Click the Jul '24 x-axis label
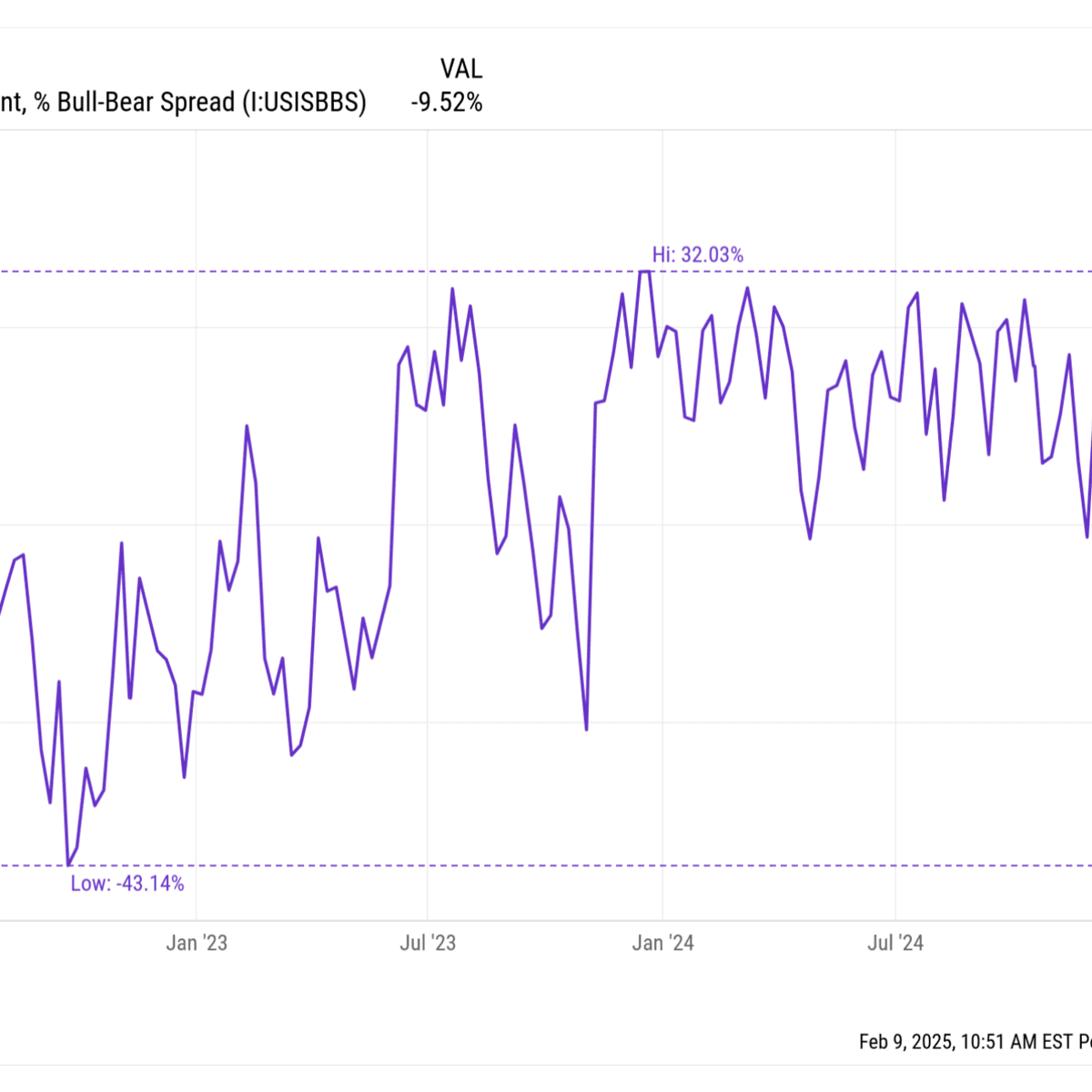The image size is (1092, 1092). point(895,943)
